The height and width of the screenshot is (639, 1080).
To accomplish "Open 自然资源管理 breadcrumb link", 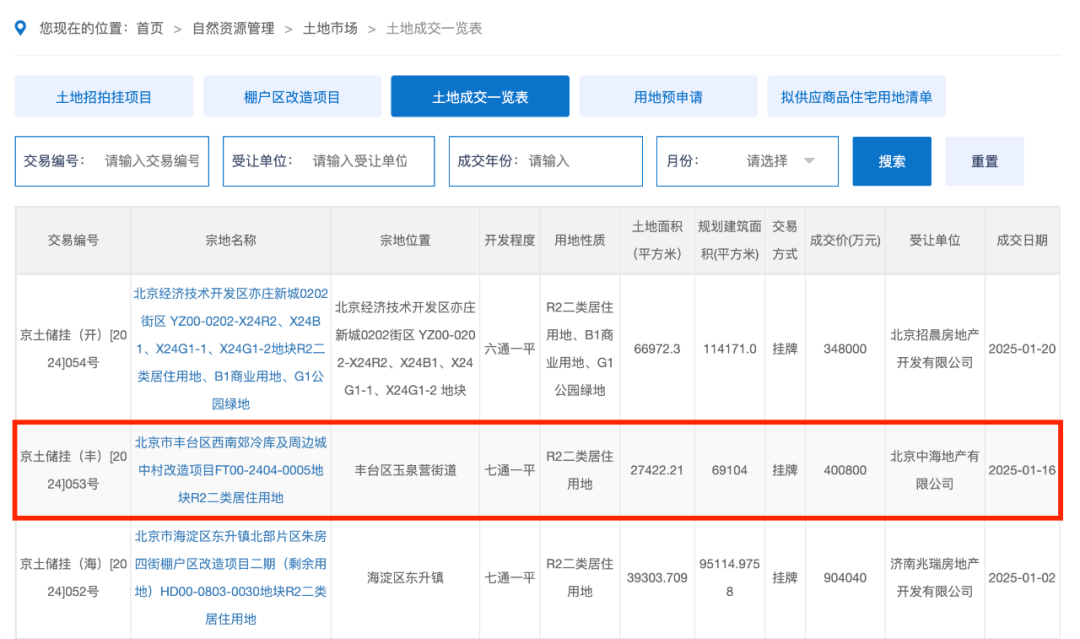I will (x=233, y=28).
